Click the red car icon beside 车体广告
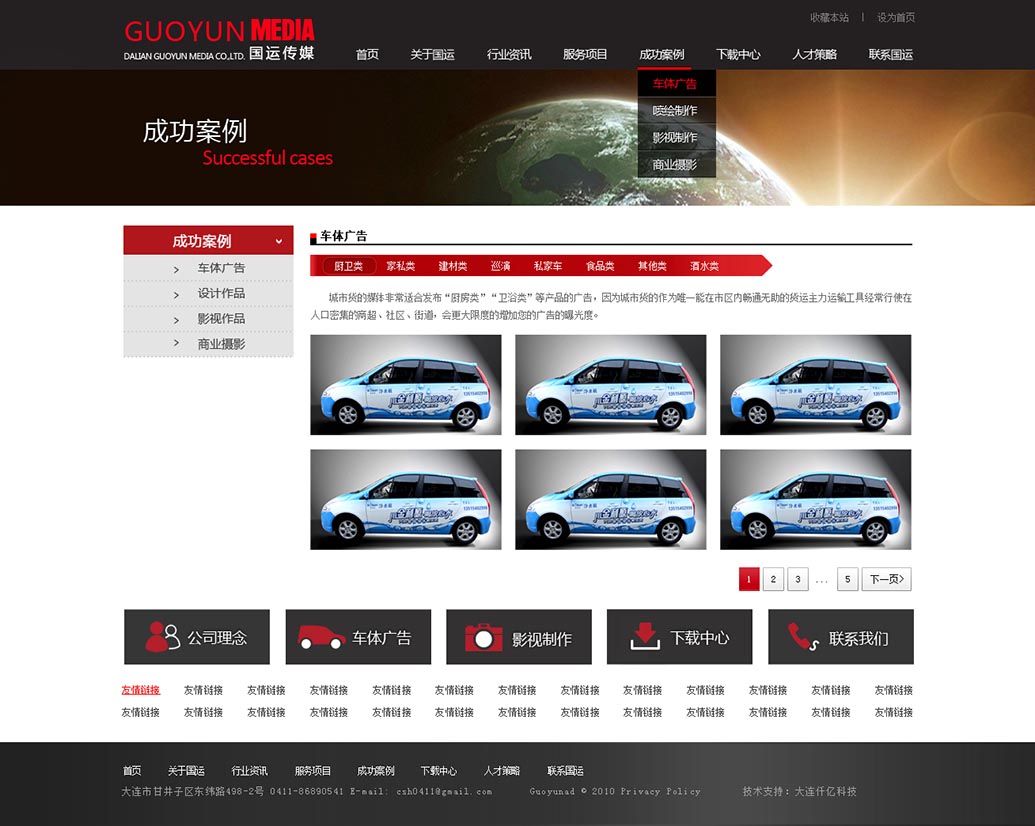 [322, 637]
